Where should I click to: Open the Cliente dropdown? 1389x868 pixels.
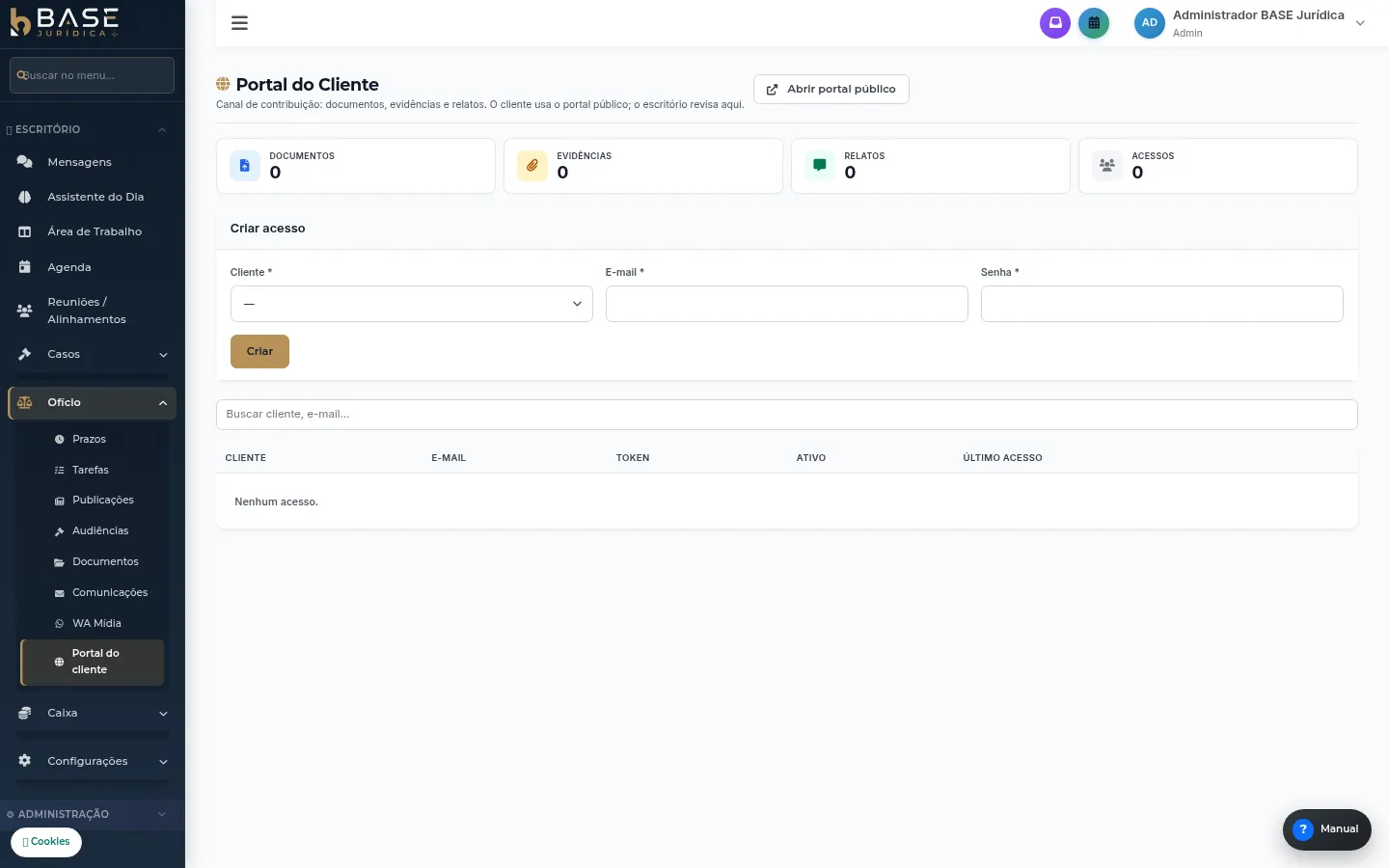coord(412,304)
